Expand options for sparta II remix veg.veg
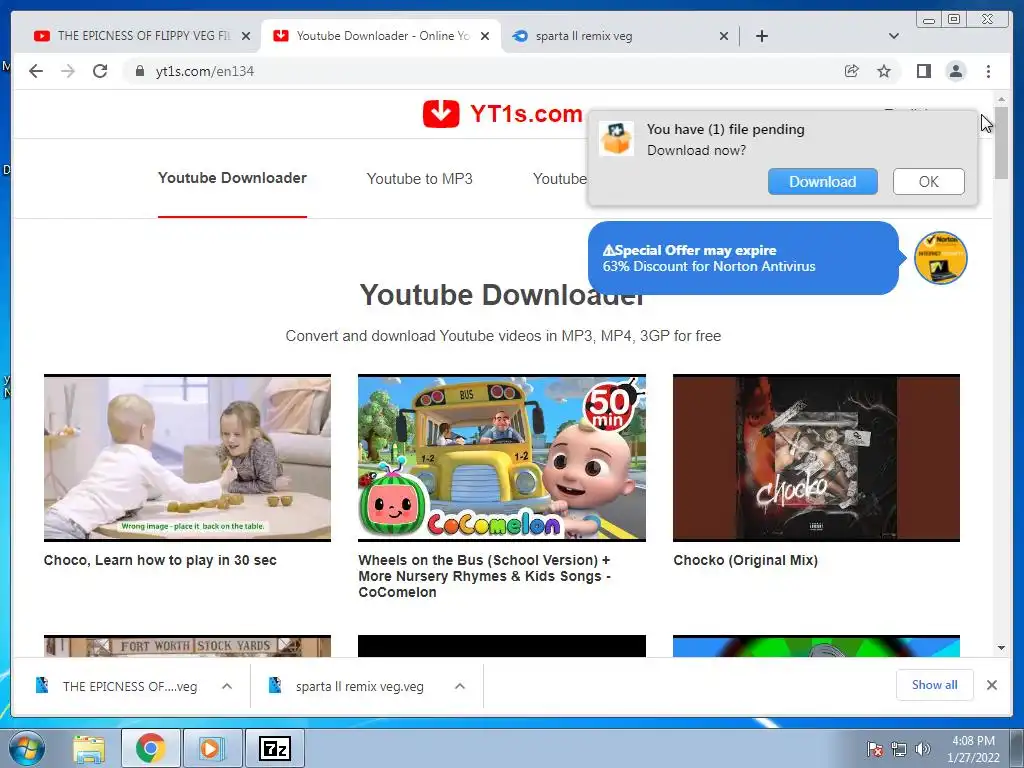Screen dimensions: 1024x768 click(x=460, y=686)
